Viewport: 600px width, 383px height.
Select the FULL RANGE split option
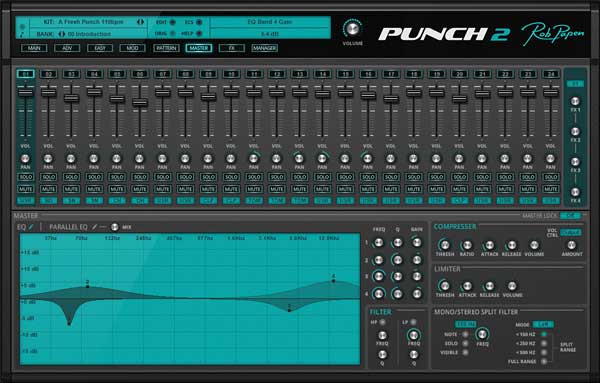coord(544,361)
